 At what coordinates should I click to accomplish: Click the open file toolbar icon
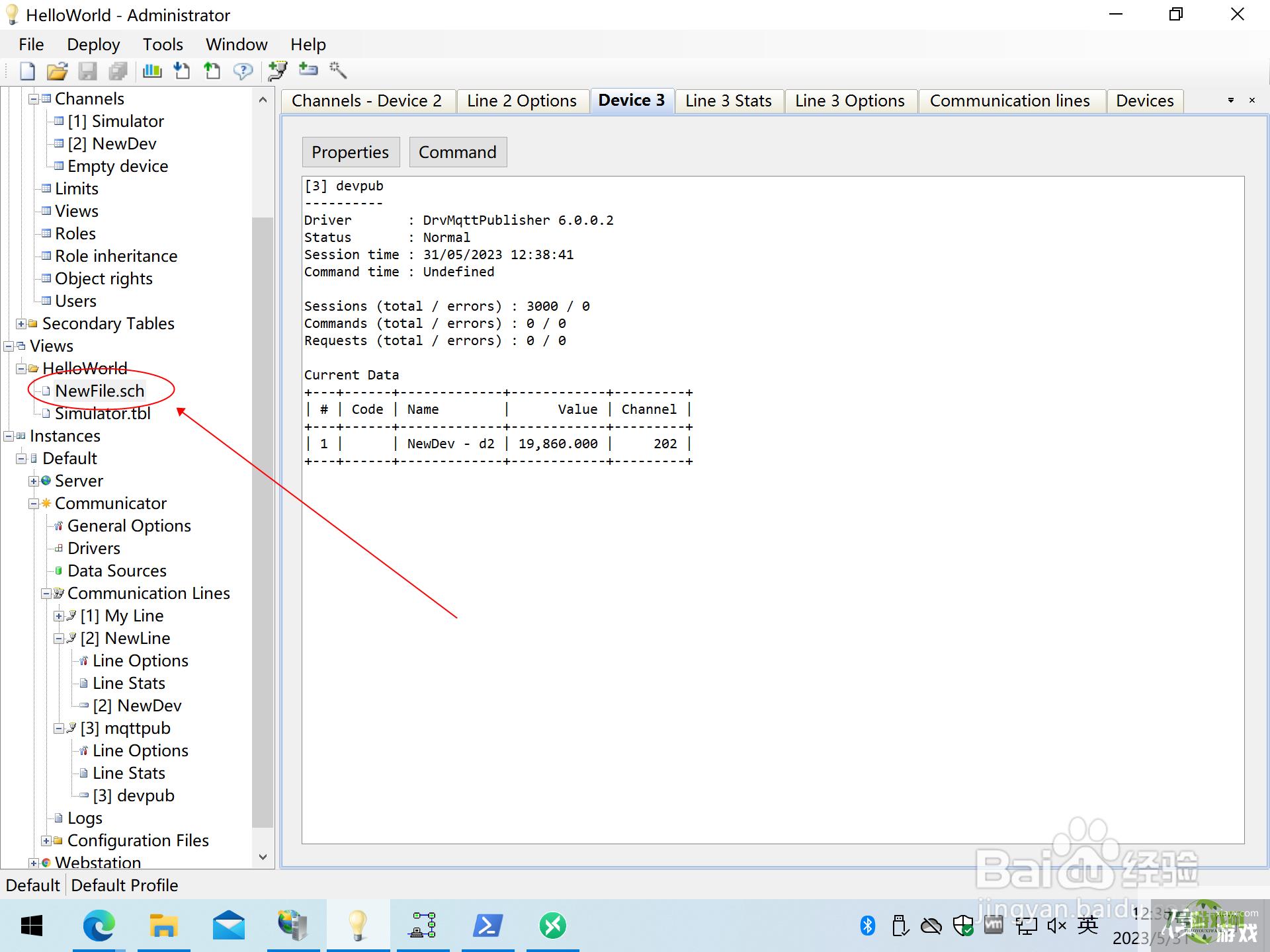click(x=57, y=70)
